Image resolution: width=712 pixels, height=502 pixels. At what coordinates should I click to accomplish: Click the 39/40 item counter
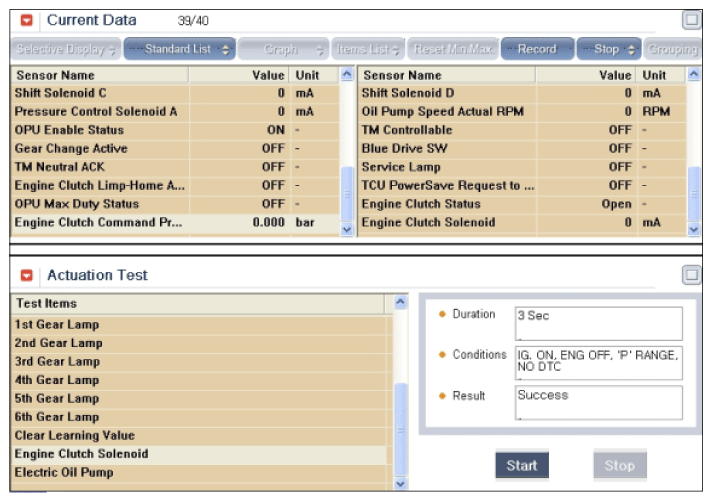[x=193, y=21]
